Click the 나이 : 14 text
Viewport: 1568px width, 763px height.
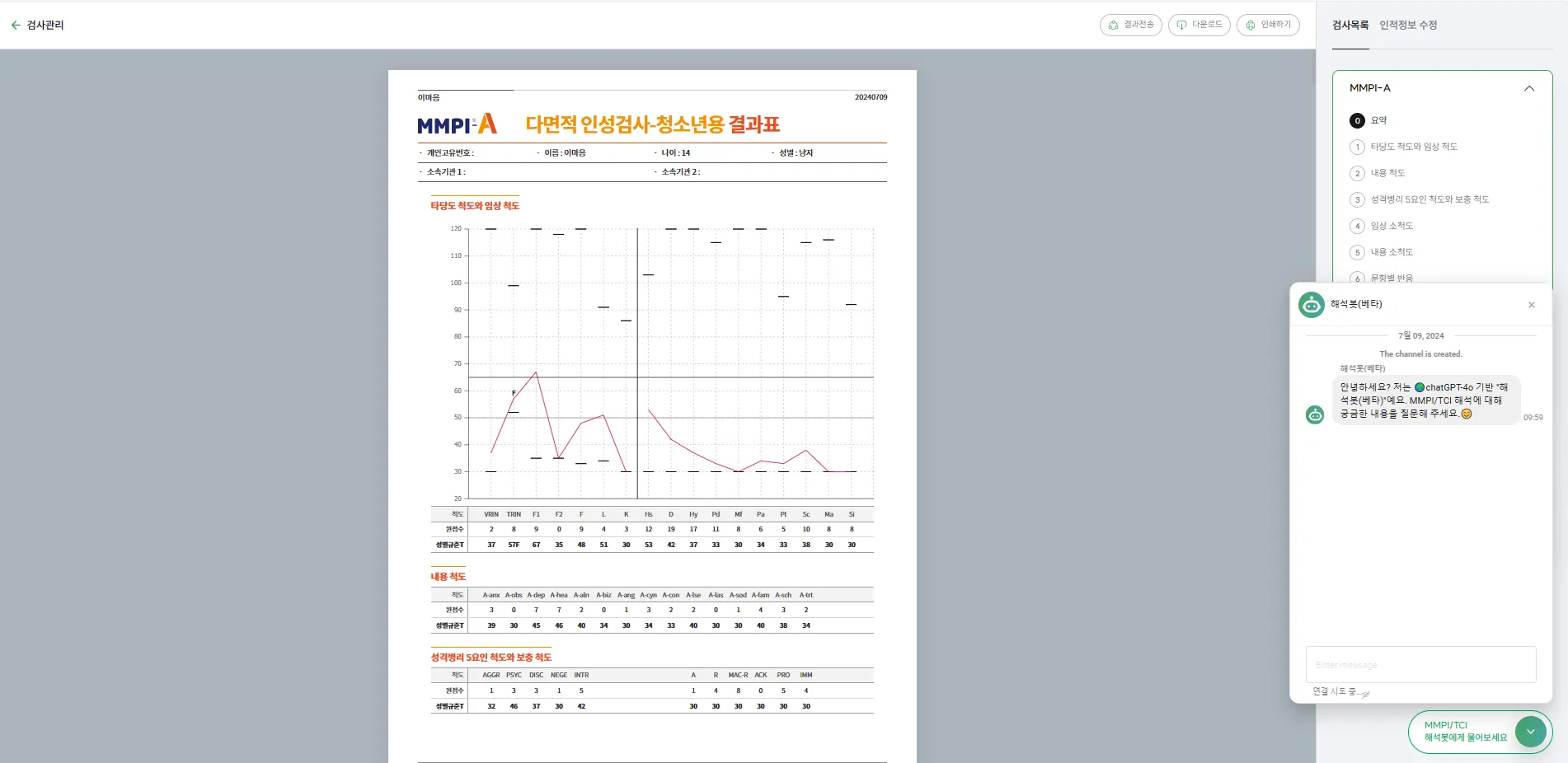pos(676,153)
